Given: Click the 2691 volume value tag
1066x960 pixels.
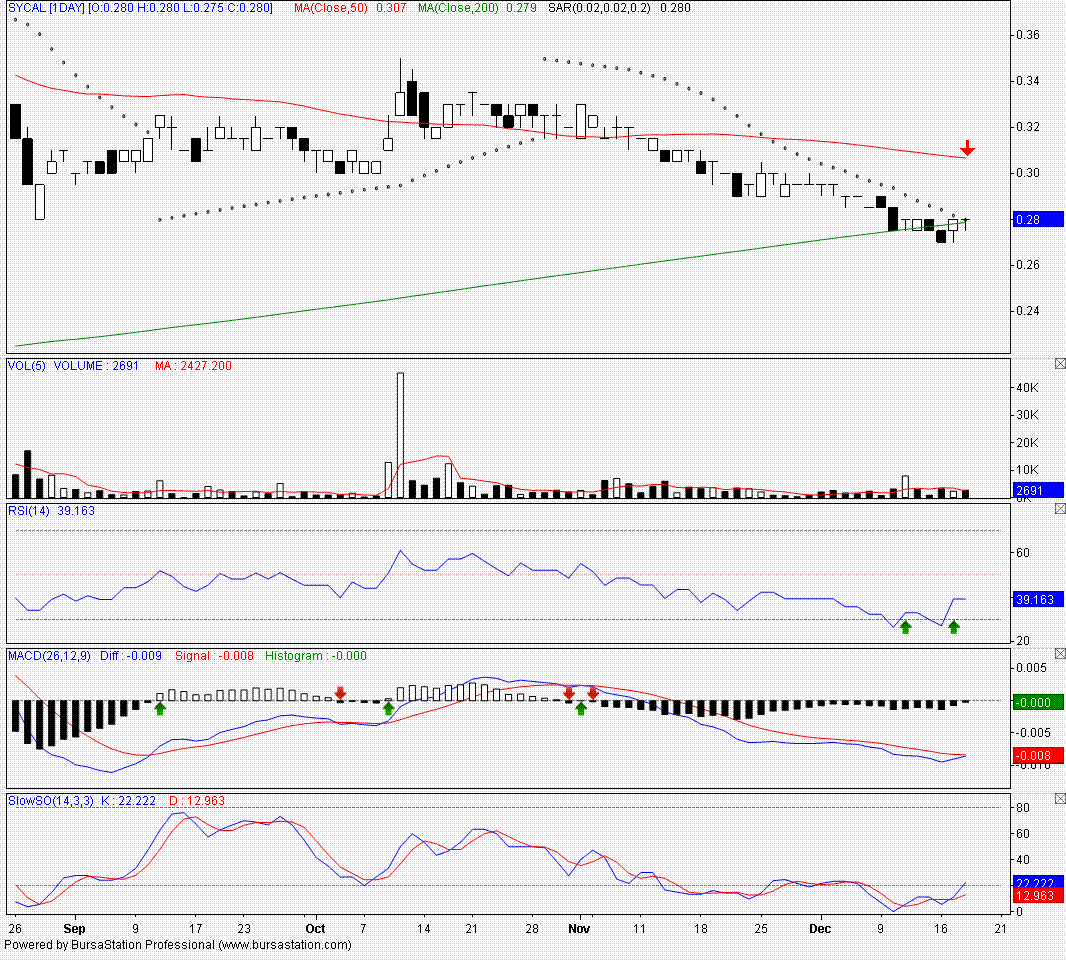Looking at the screenshot, I should point(1037,490).
